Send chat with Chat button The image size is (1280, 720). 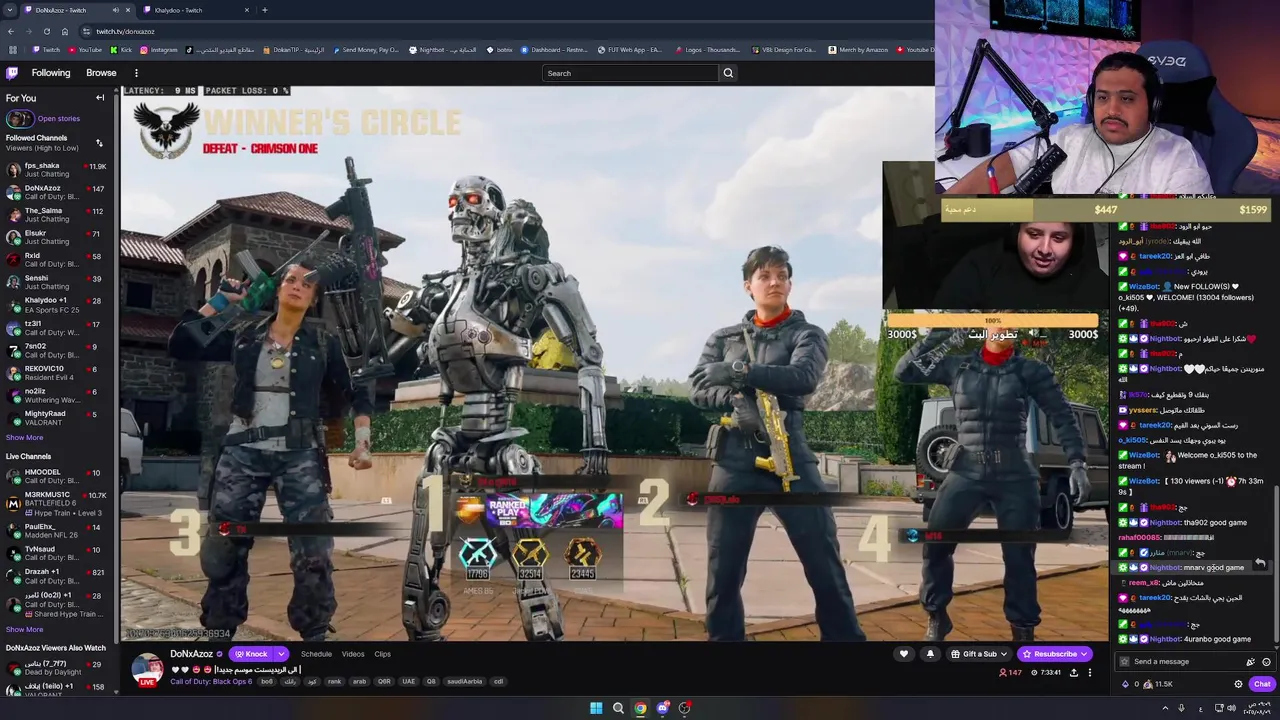pos(1261,684)
